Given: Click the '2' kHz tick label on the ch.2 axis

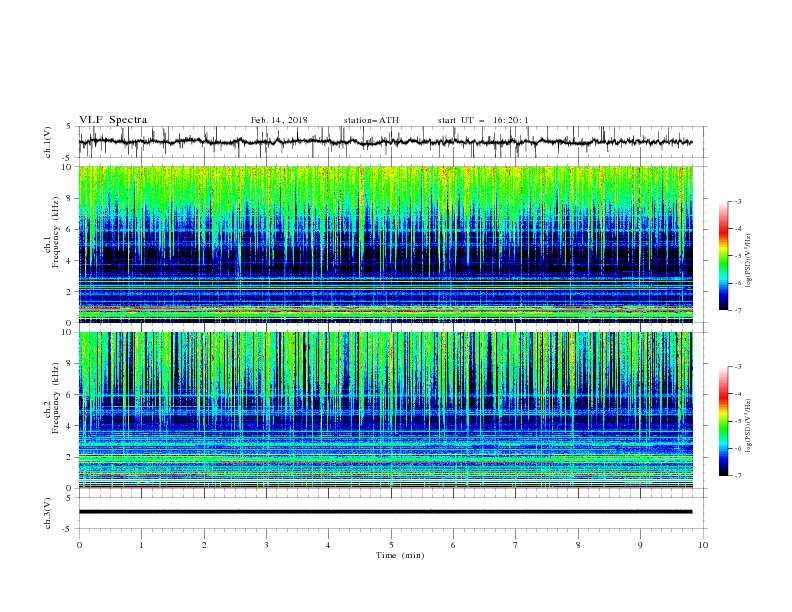Looking at the screenshot, I should [70, 457].
